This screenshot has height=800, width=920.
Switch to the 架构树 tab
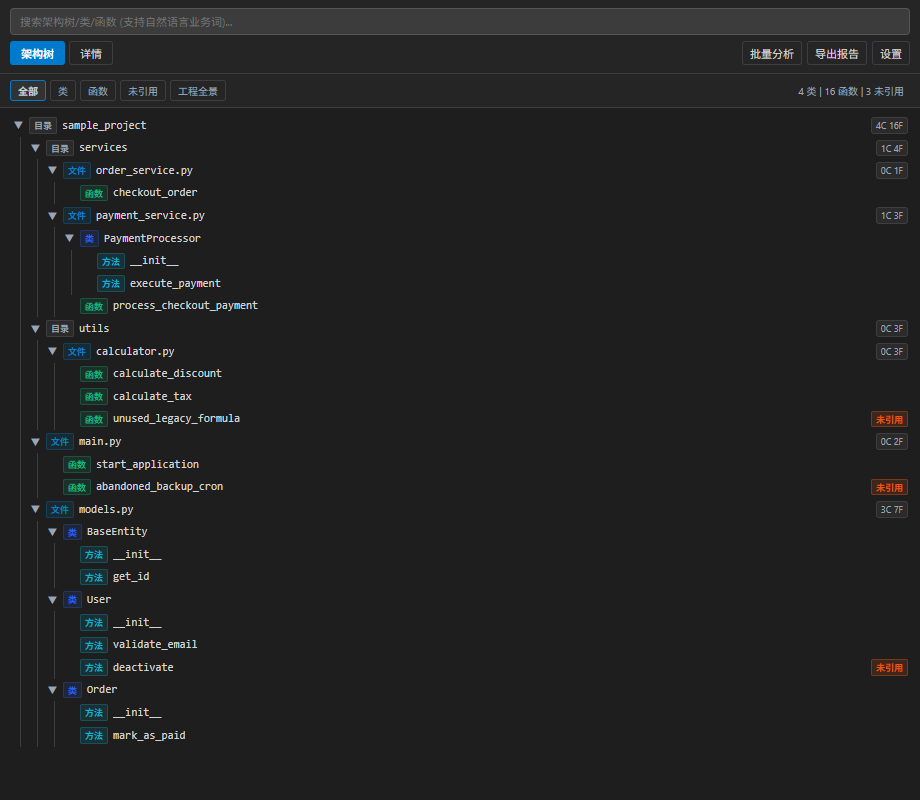[38, 53]
